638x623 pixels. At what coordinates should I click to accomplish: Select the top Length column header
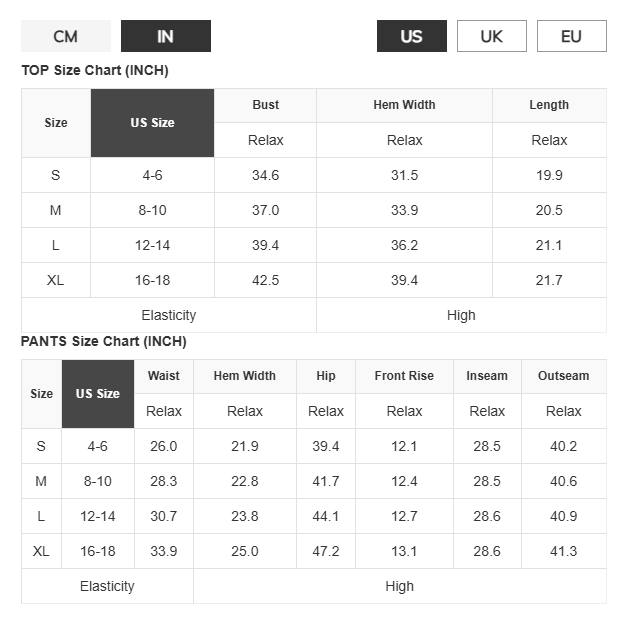(x=549, y=105)
